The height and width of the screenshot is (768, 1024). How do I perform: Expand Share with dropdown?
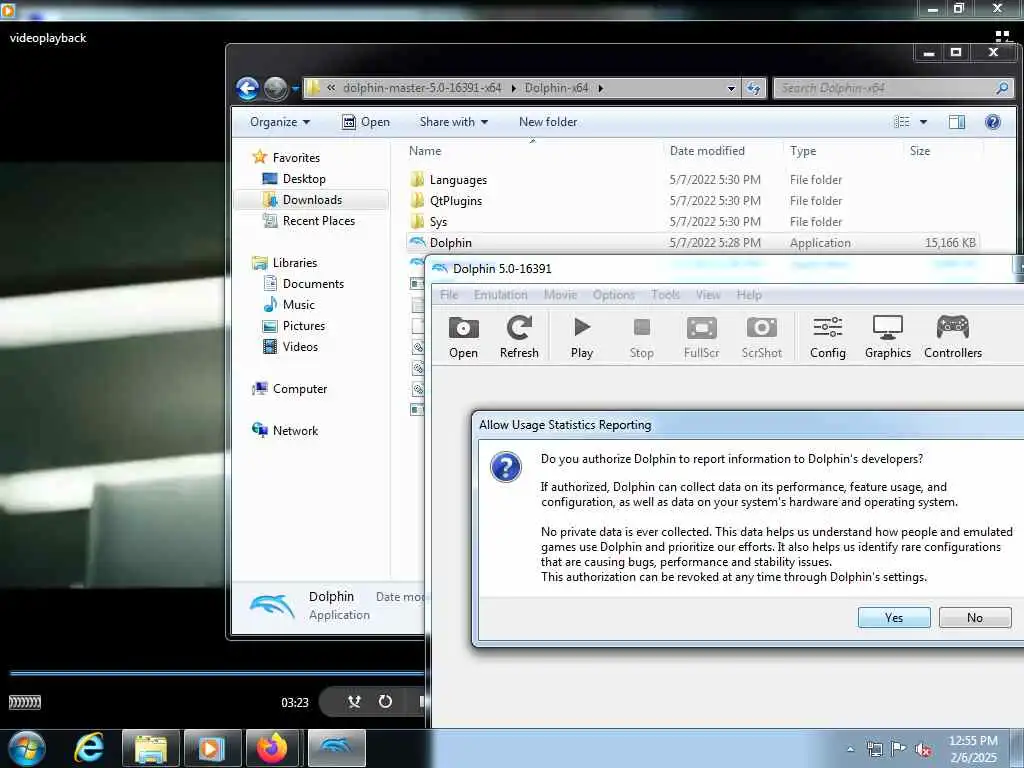[454, 122]
